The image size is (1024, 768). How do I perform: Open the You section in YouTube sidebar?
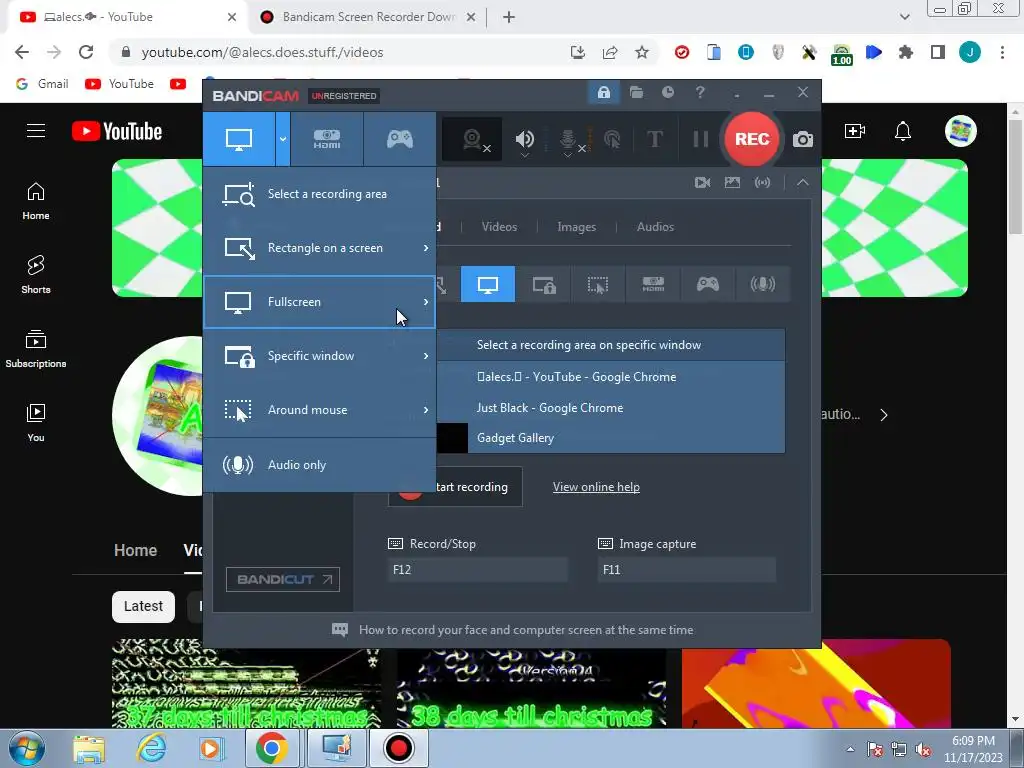tap(36, 423)
